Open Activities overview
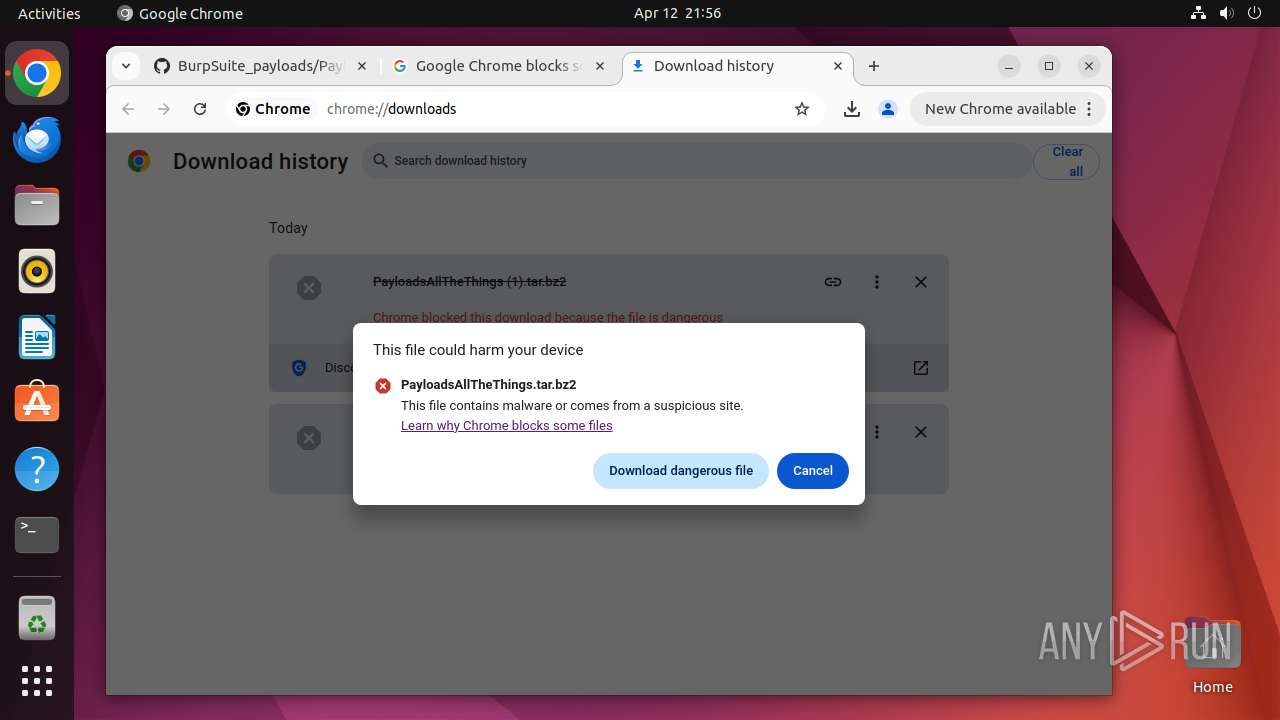 point(49,13)
